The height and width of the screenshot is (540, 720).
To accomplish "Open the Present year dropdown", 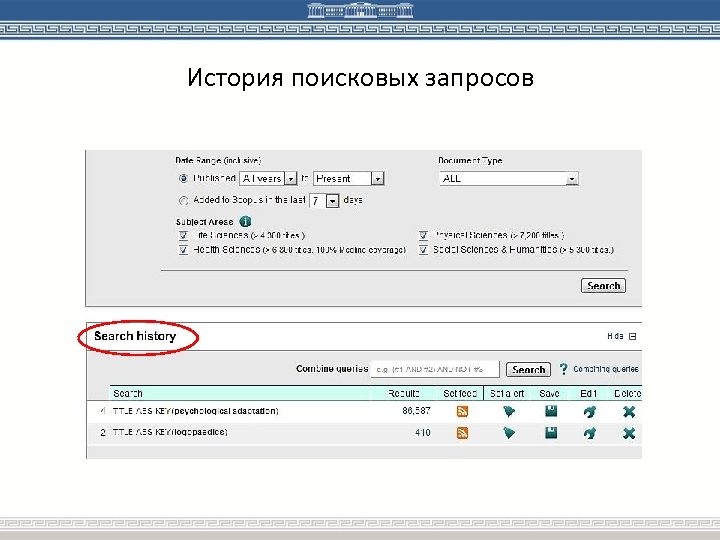I will point(349,178).
